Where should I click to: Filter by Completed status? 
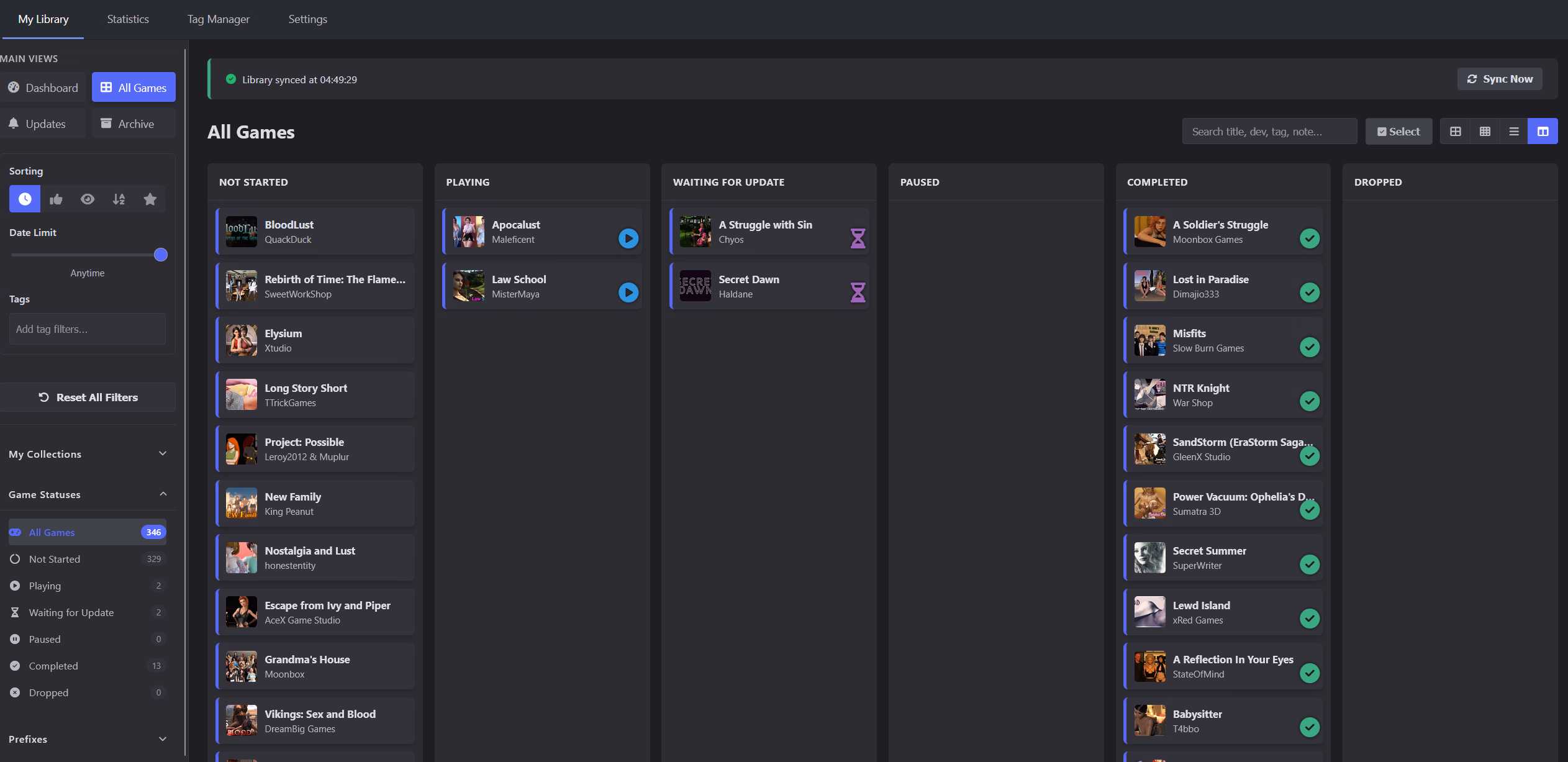88,666
